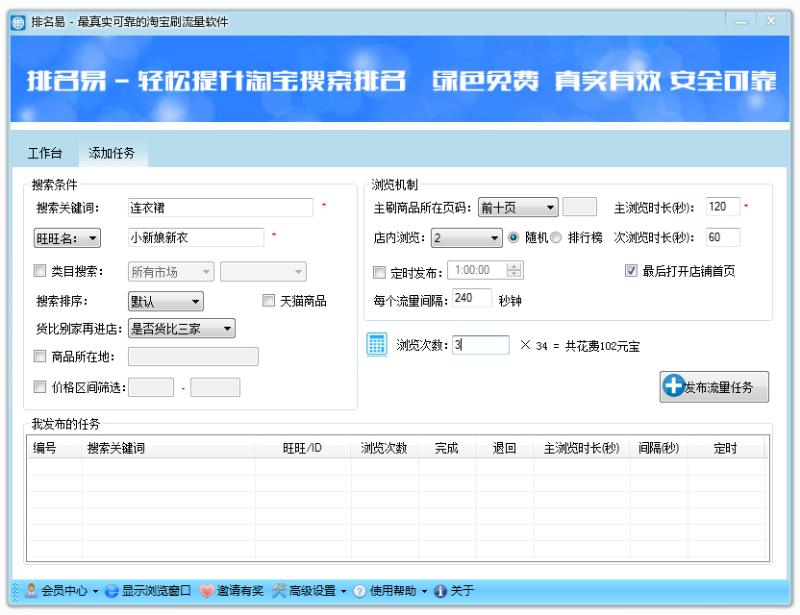
Task: Click the 编号 column header
Action: (x=54, y=448)
